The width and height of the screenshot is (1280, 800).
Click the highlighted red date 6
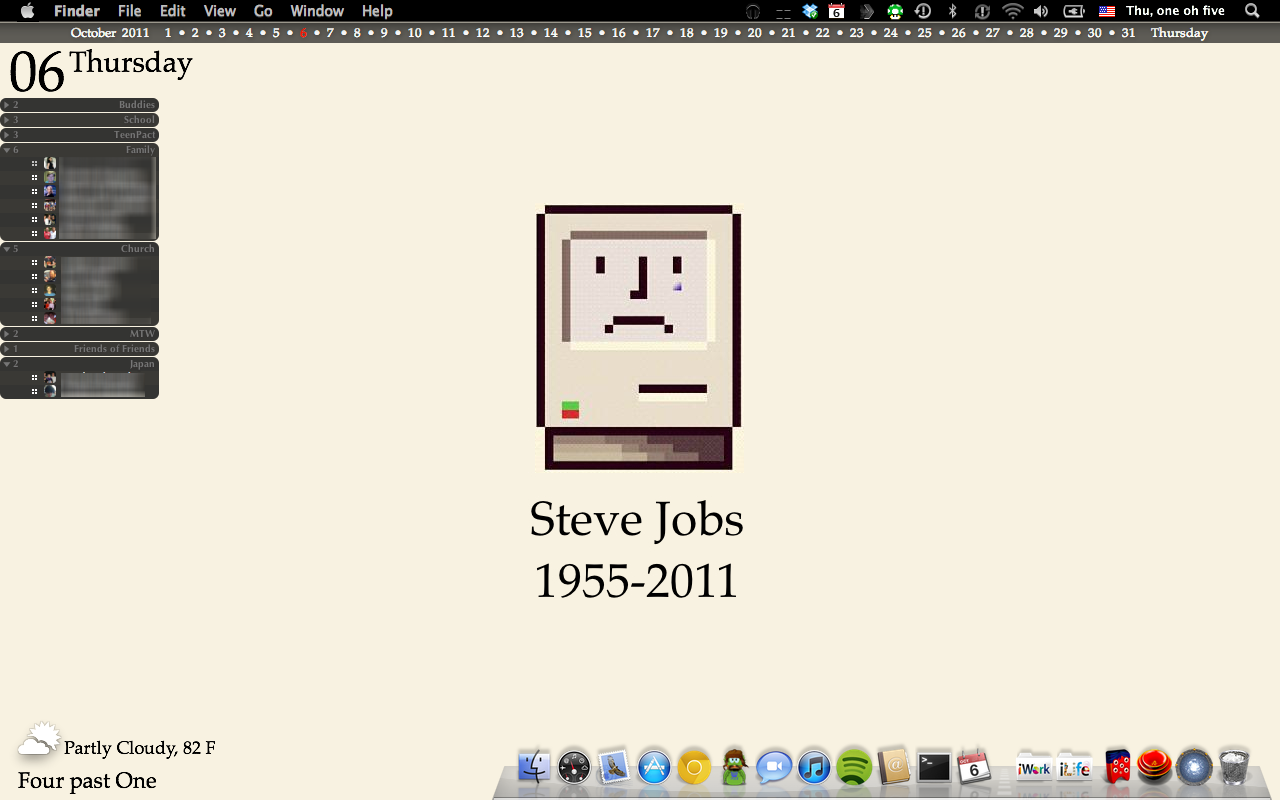click(x=303, y=33)
